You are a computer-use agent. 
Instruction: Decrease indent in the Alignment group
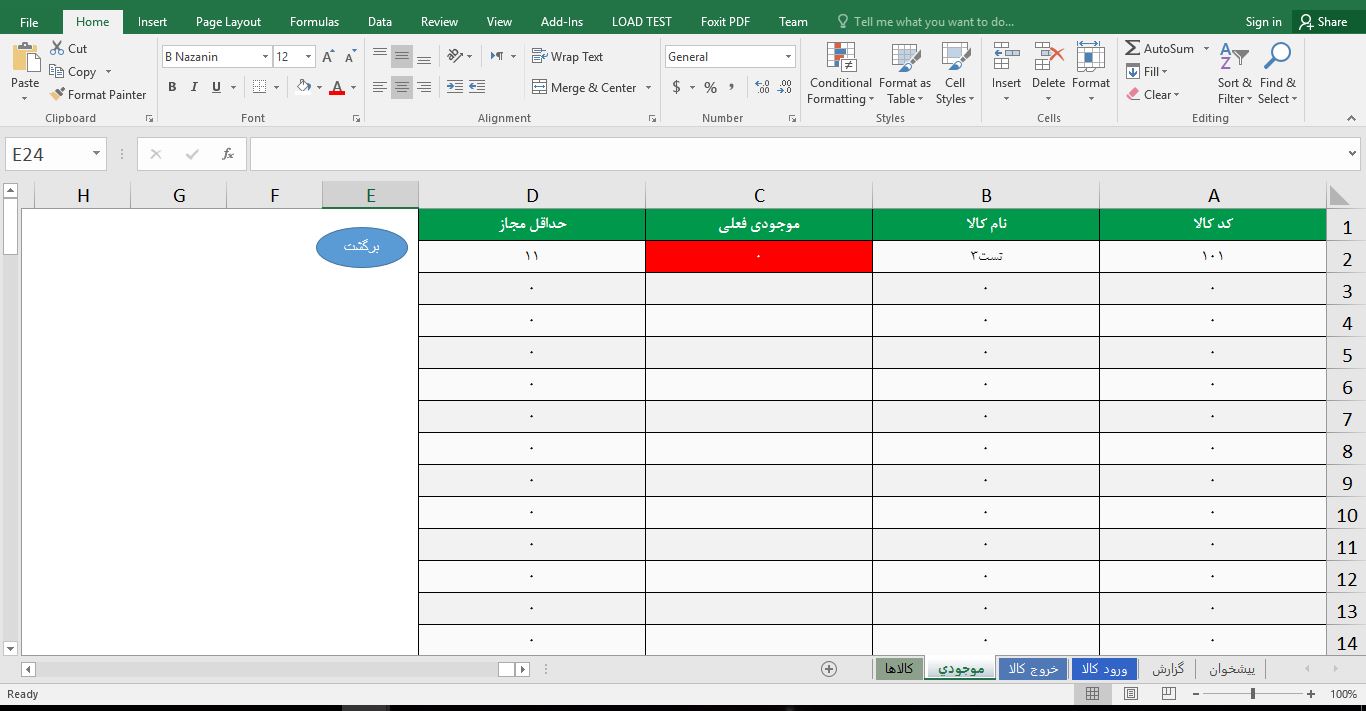[x=455, y=87]
